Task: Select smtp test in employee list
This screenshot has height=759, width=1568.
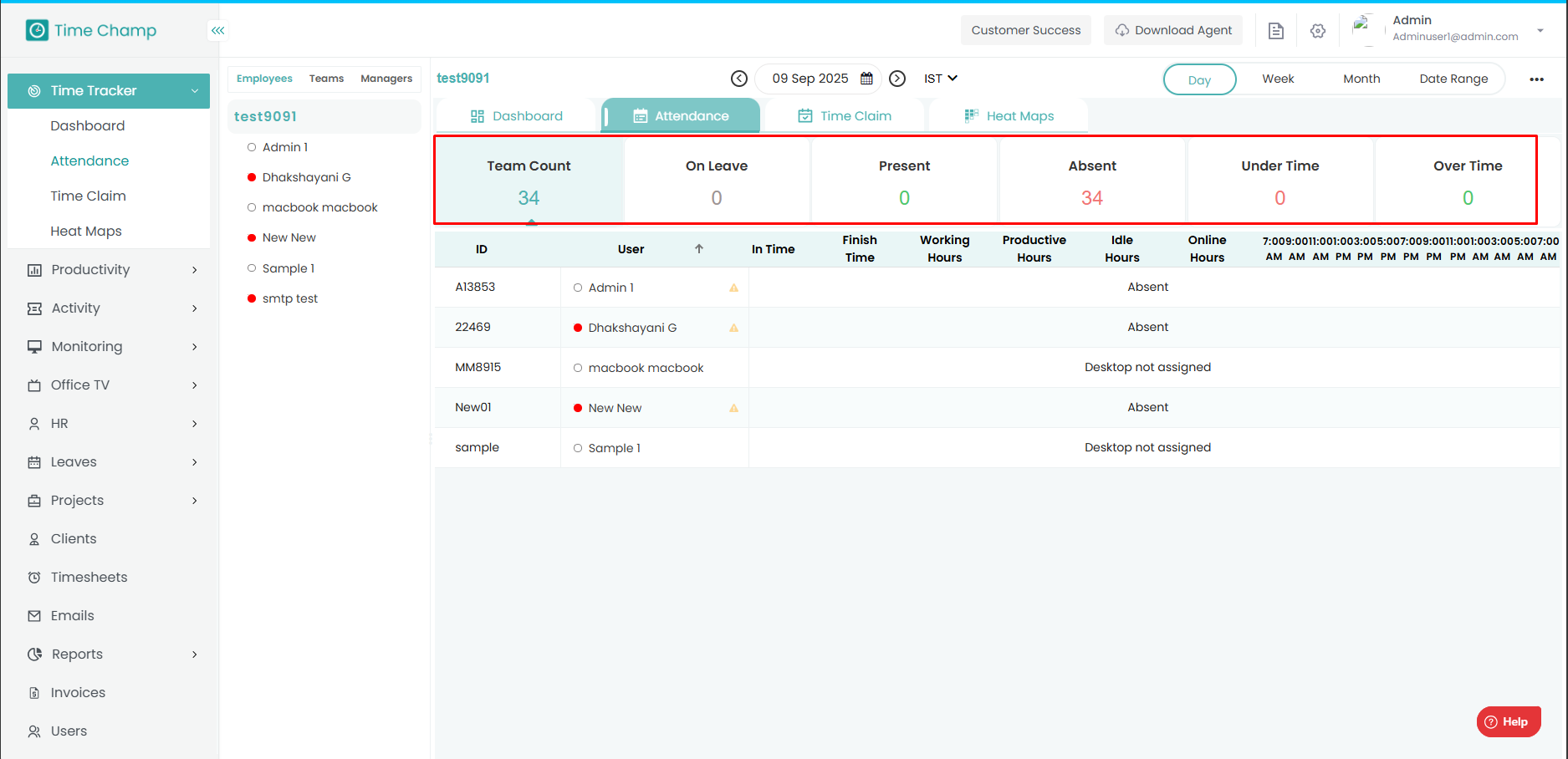Action: pos(289,298)
